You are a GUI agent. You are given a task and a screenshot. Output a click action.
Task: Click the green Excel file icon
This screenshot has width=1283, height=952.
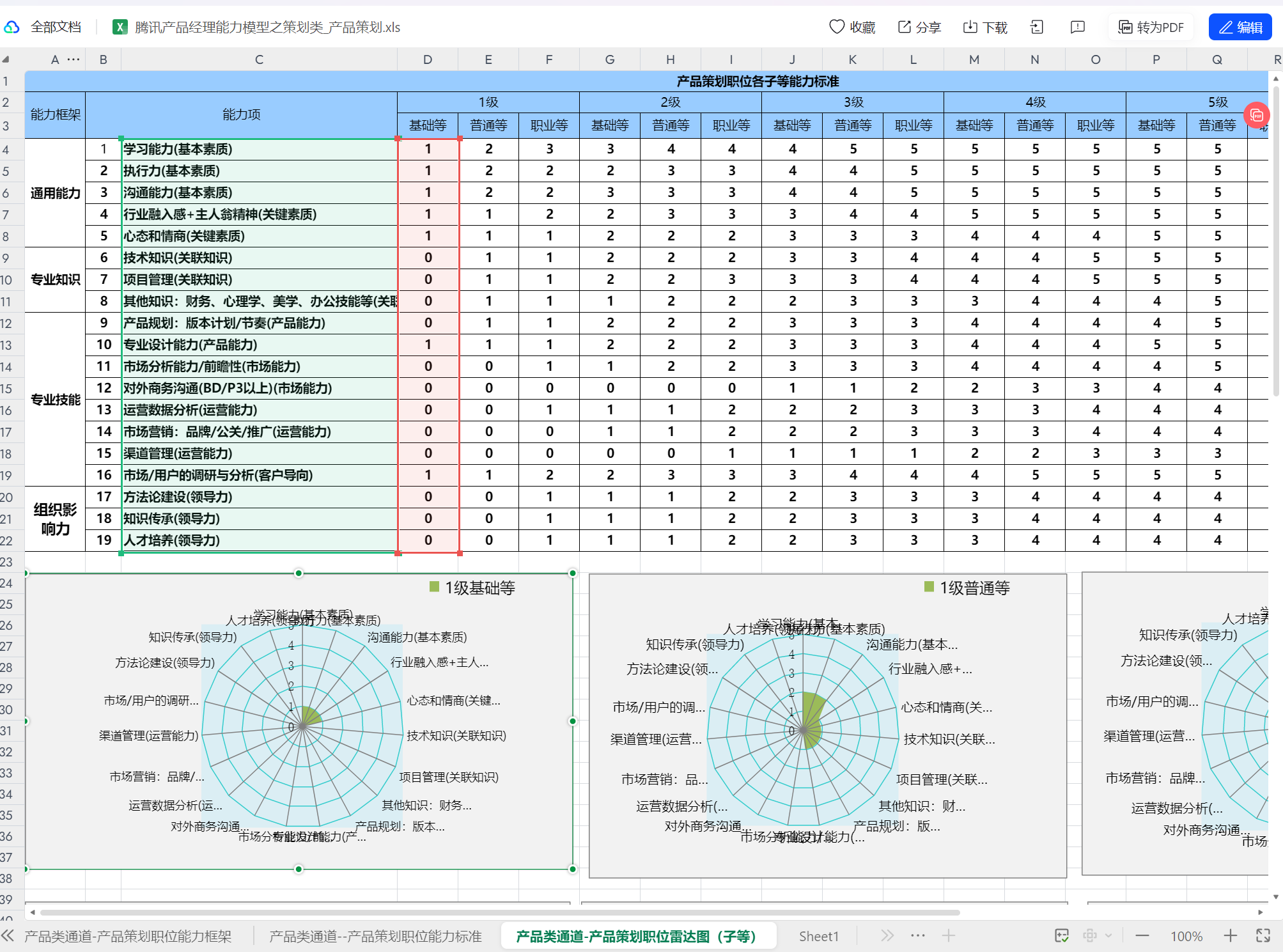(x=120, y=27)
